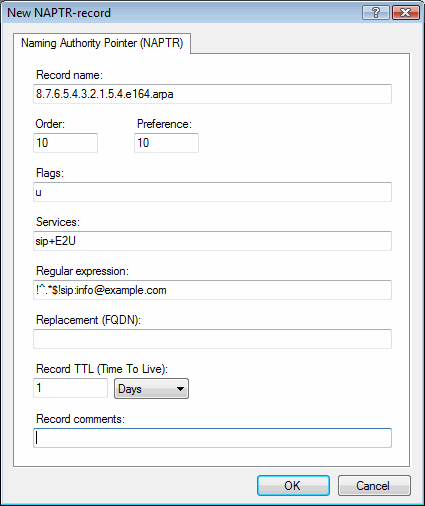This screenshot has height=506, width=425.
Task: Click the 'Regular expression:' label
Action: coord(82,271)
